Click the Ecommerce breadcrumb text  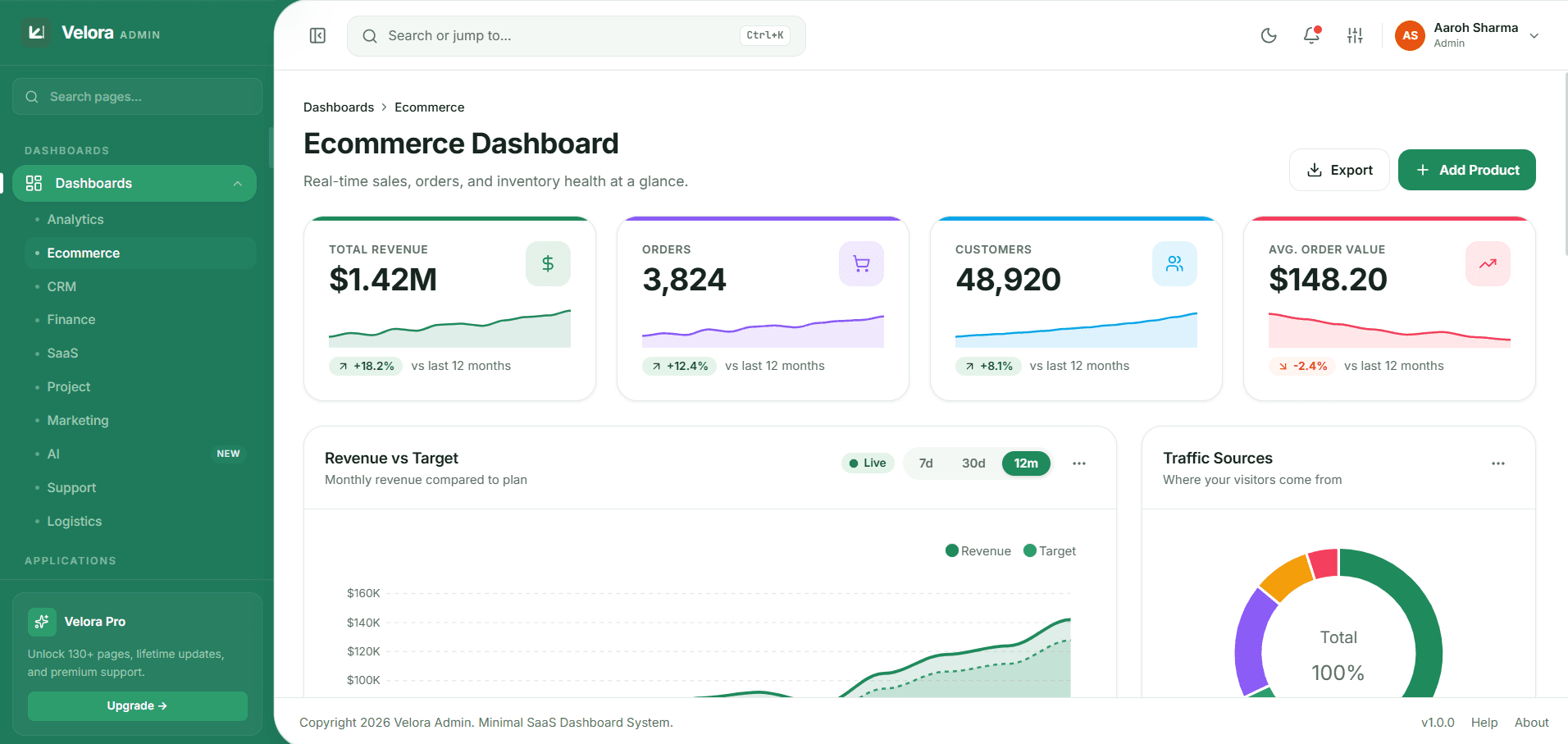(429, 107)
